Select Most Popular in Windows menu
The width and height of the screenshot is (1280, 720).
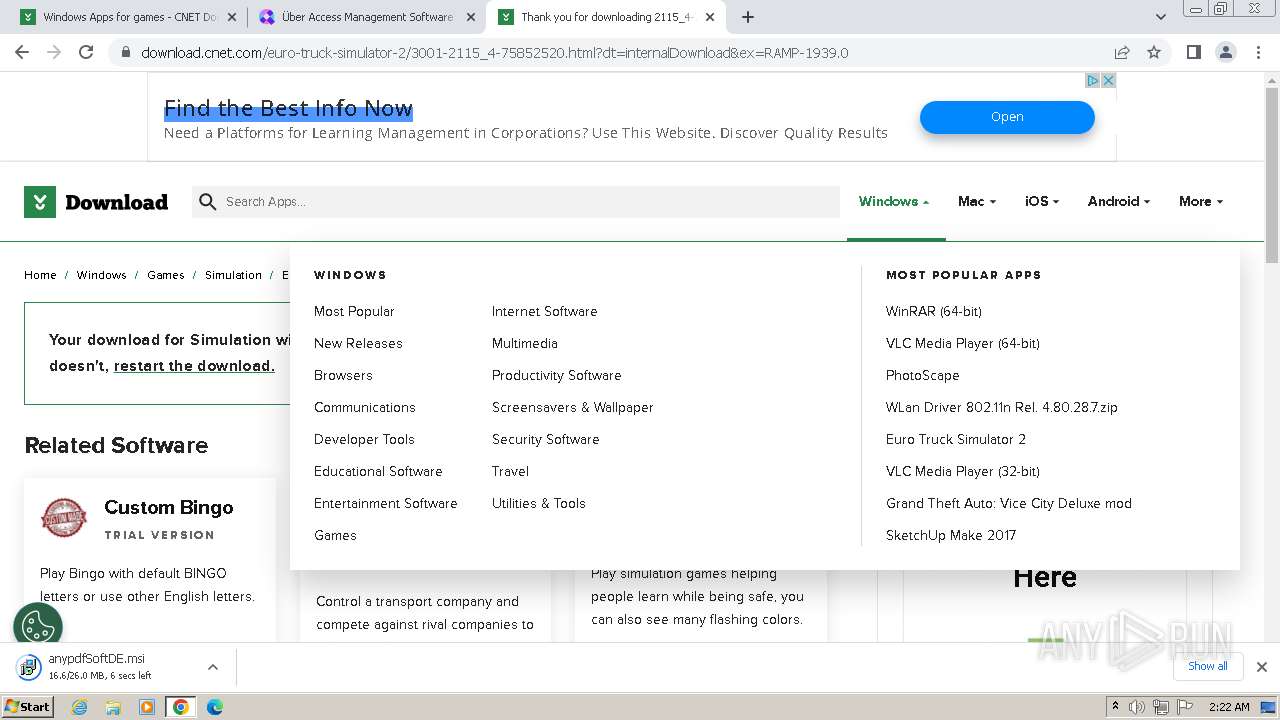[354, 311]
